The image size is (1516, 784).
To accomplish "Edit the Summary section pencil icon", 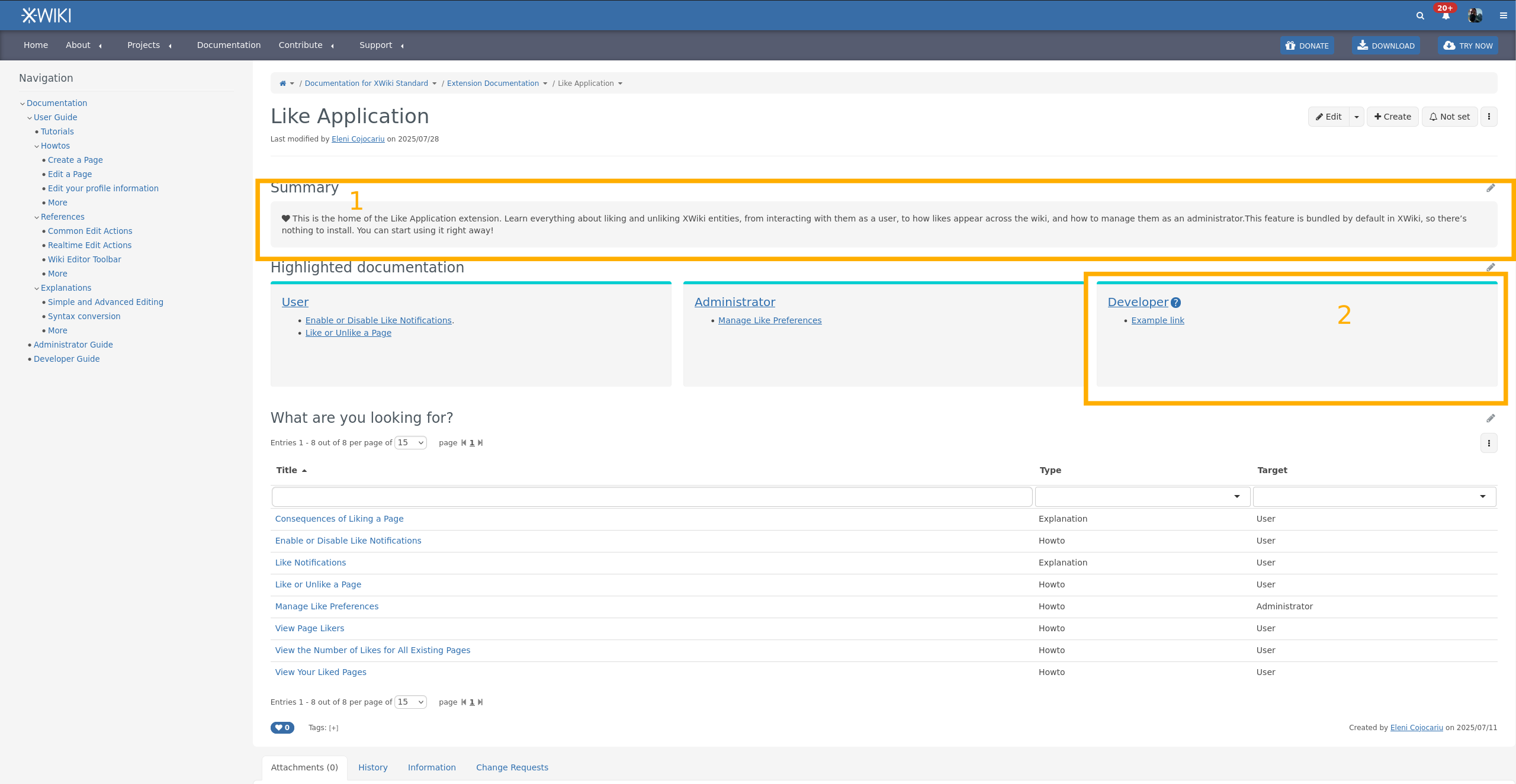I will click(1491, 188).
